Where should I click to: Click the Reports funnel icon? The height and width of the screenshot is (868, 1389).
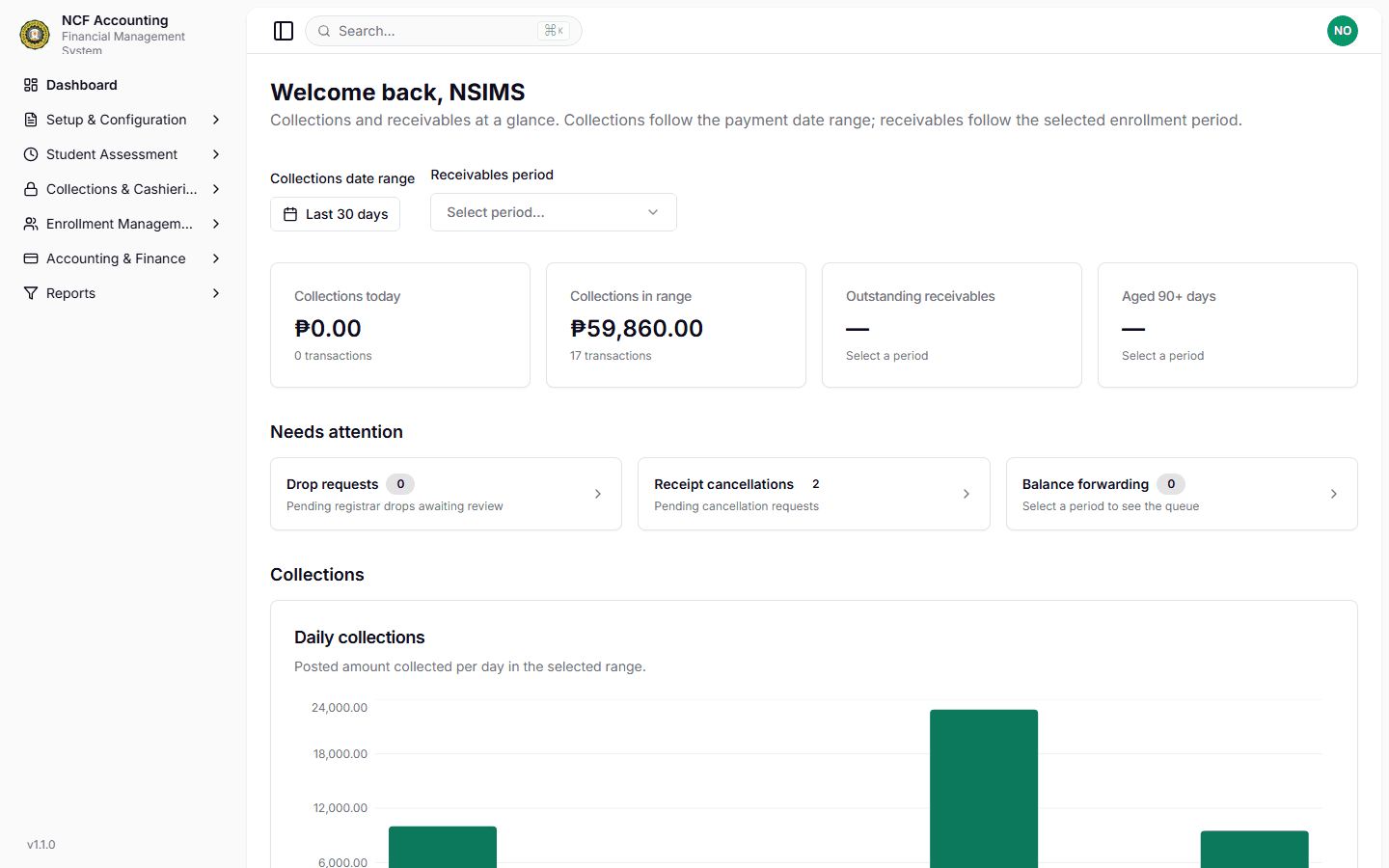tap(31, 293)
